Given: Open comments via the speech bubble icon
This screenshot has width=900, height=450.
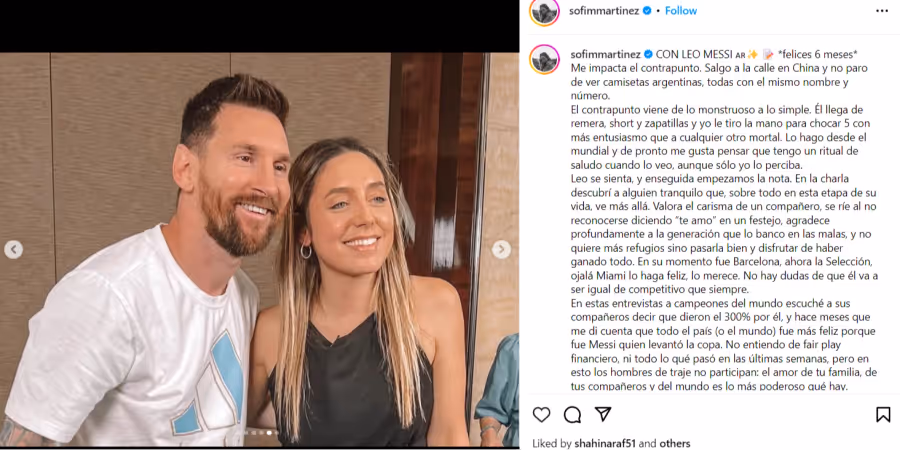Looking at the screenshot, I should tap(572, 414).
